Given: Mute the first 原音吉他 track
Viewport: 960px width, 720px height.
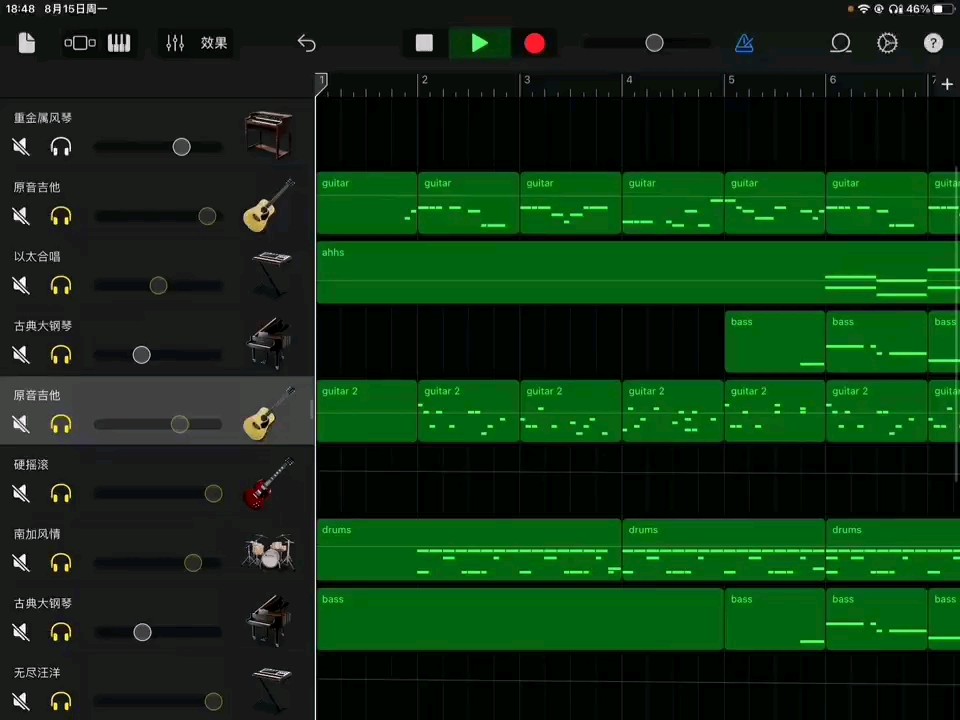Looking at the screenshot, I should 21,216.
